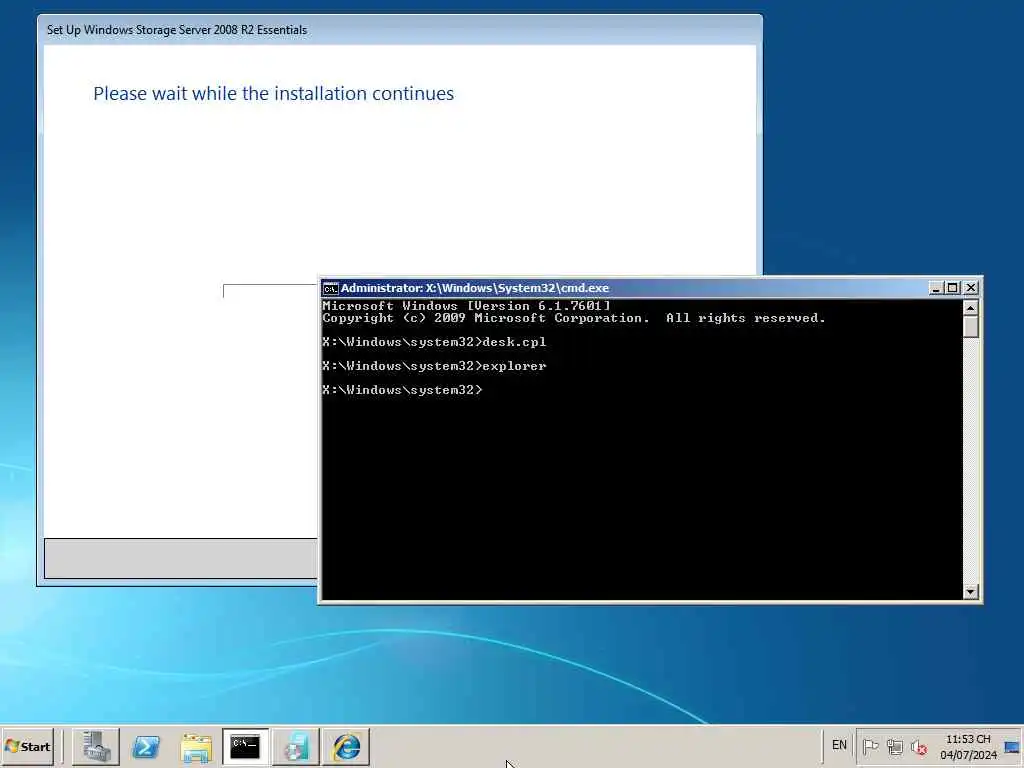
Task: Click the Show desktop icon in tray
Action: pos(1012,746)
